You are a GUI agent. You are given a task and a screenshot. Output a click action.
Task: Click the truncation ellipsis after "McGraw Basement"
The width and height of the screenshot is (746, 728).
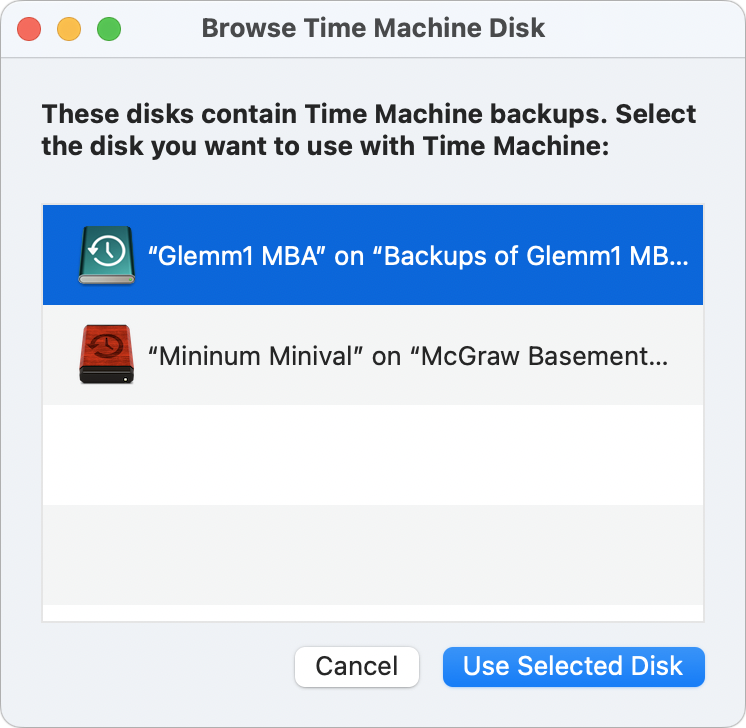[659, 362]
